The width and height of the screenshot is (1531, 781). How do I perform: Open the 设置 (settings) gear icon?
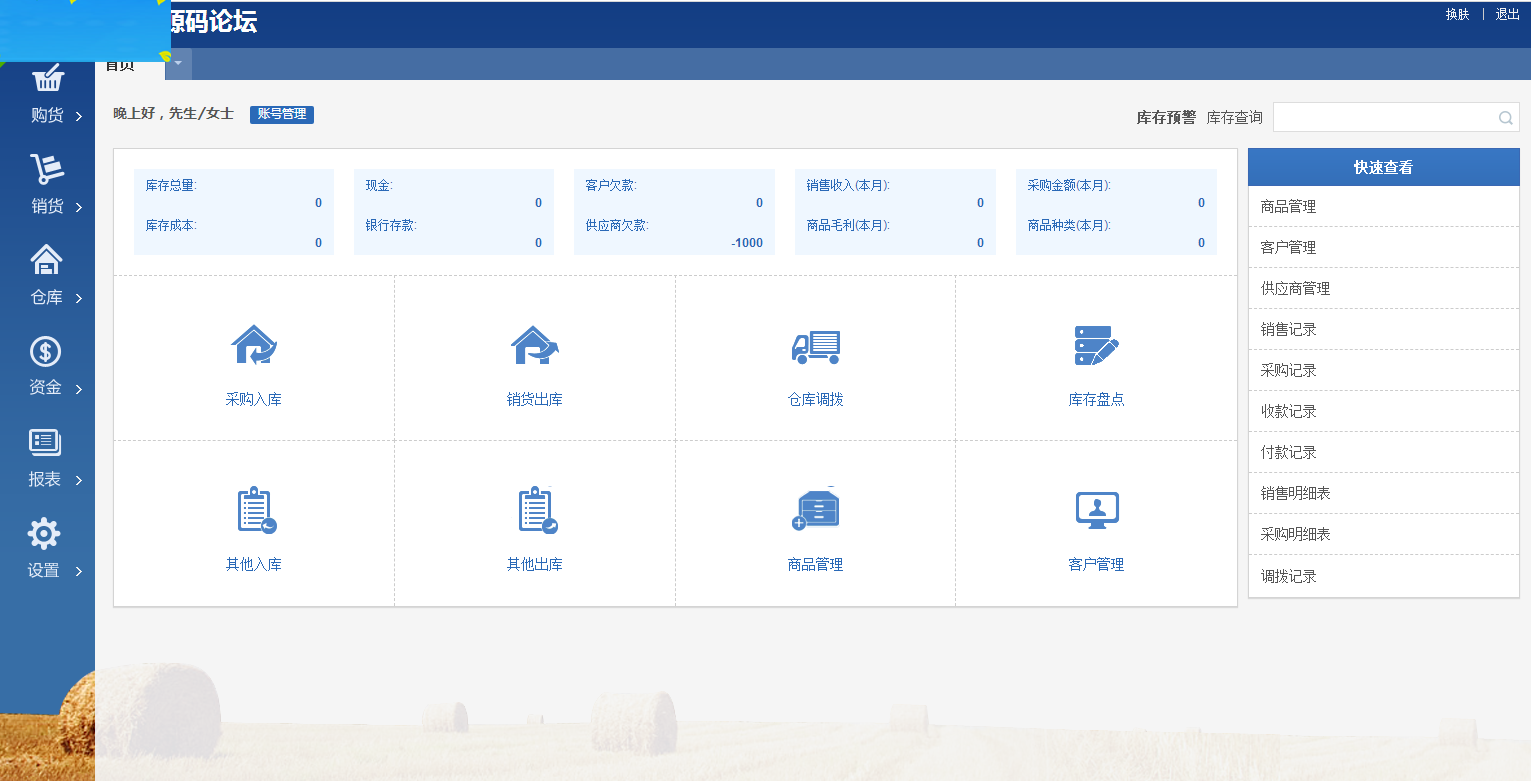tap(44, 534)
